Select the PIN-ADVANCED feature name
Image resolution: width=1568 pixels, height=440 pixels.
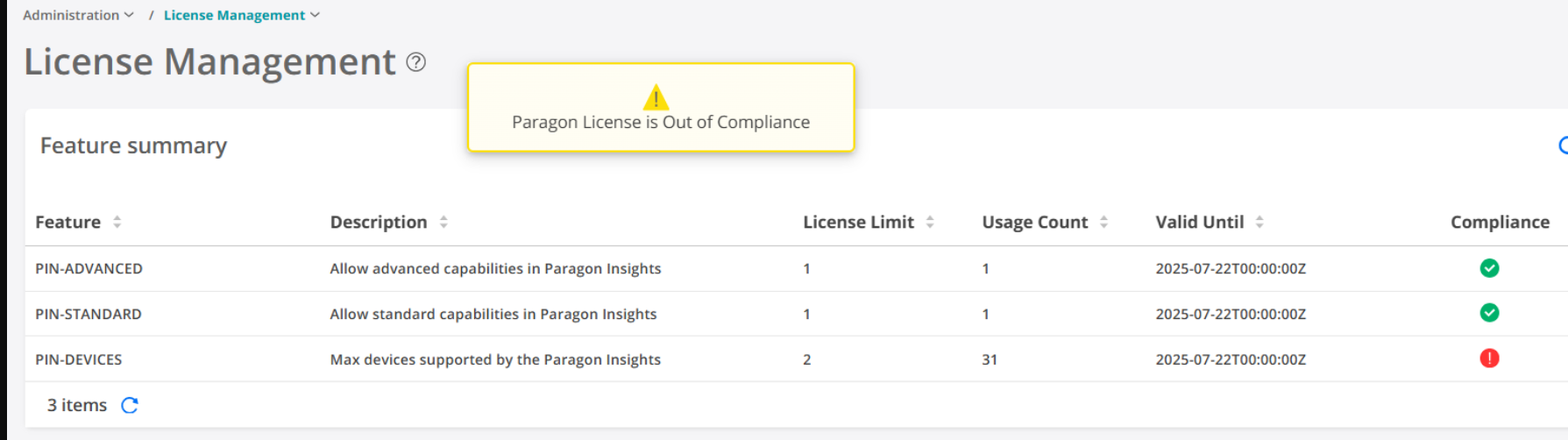89,268
